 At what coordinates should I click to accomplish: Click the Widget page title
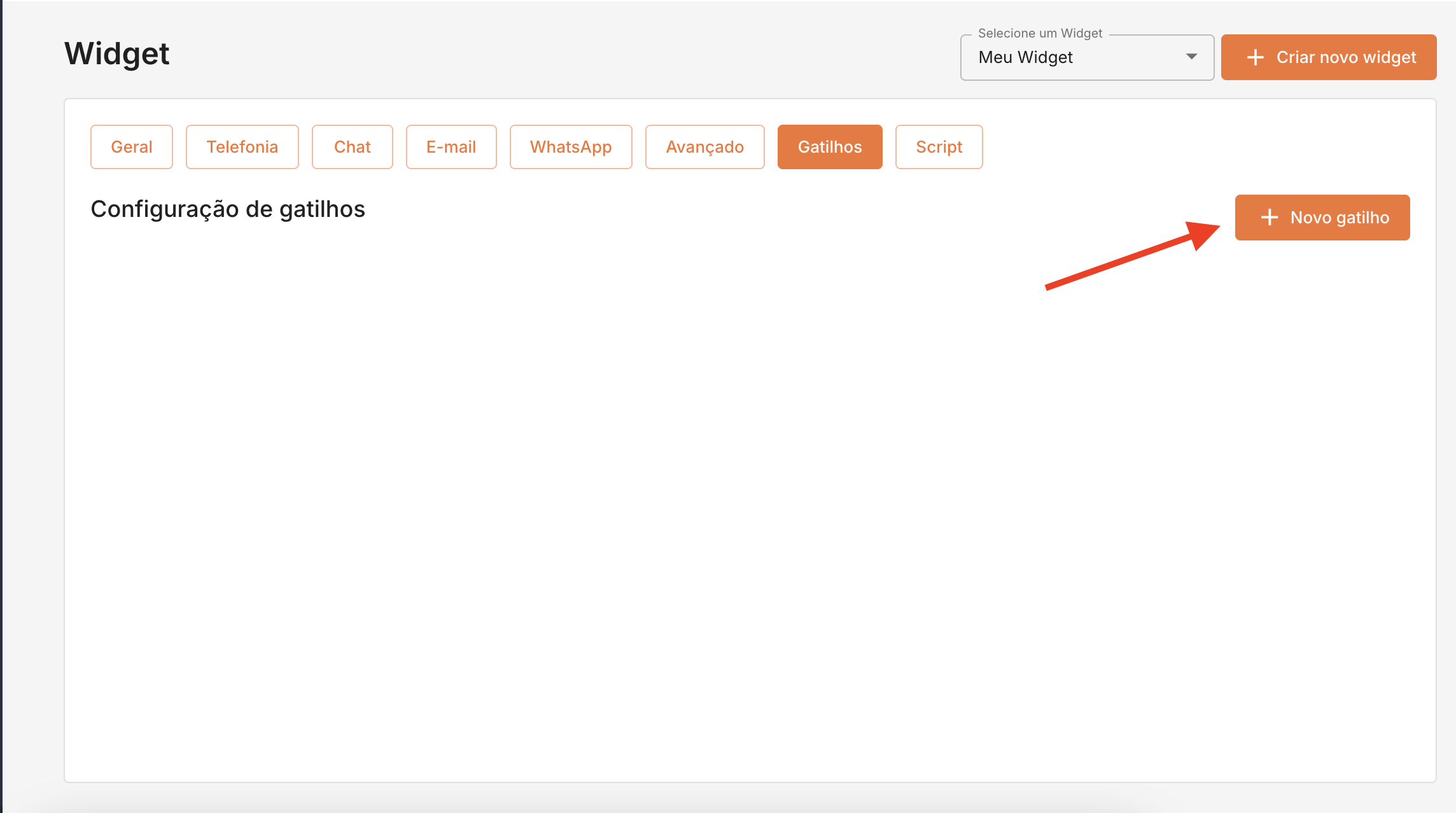tap(116, 53)
